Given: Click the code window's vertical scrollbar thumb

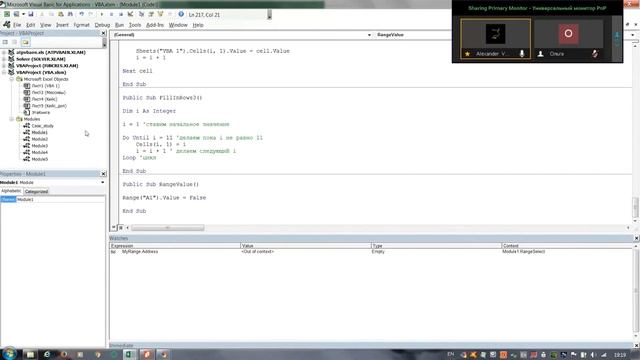Looking at the screenshot, I should coord(636,208).
